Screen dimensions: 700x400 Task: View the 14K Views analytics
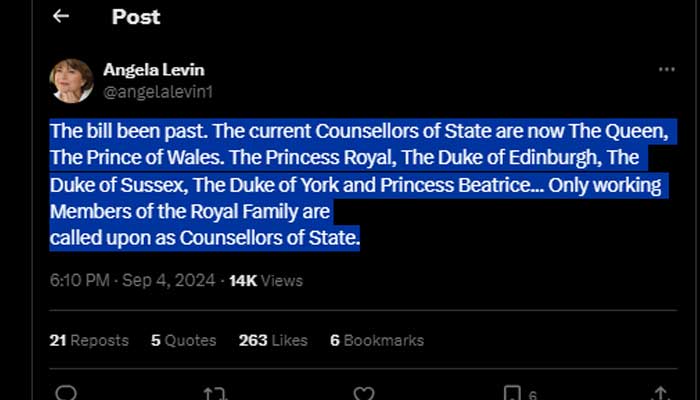(x=265, y=281)
